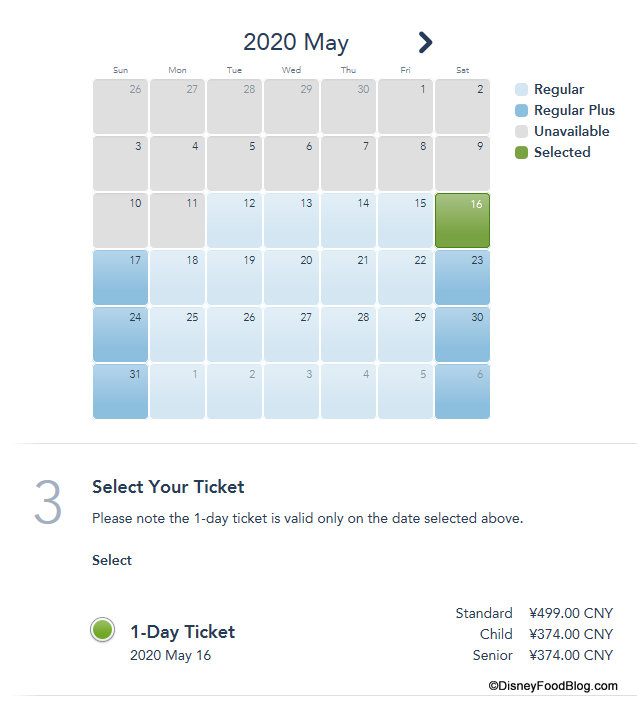The height and width of the screenshot is (708, 637).
Task: Pick May 12 Regular date
Action: [235, 220]
